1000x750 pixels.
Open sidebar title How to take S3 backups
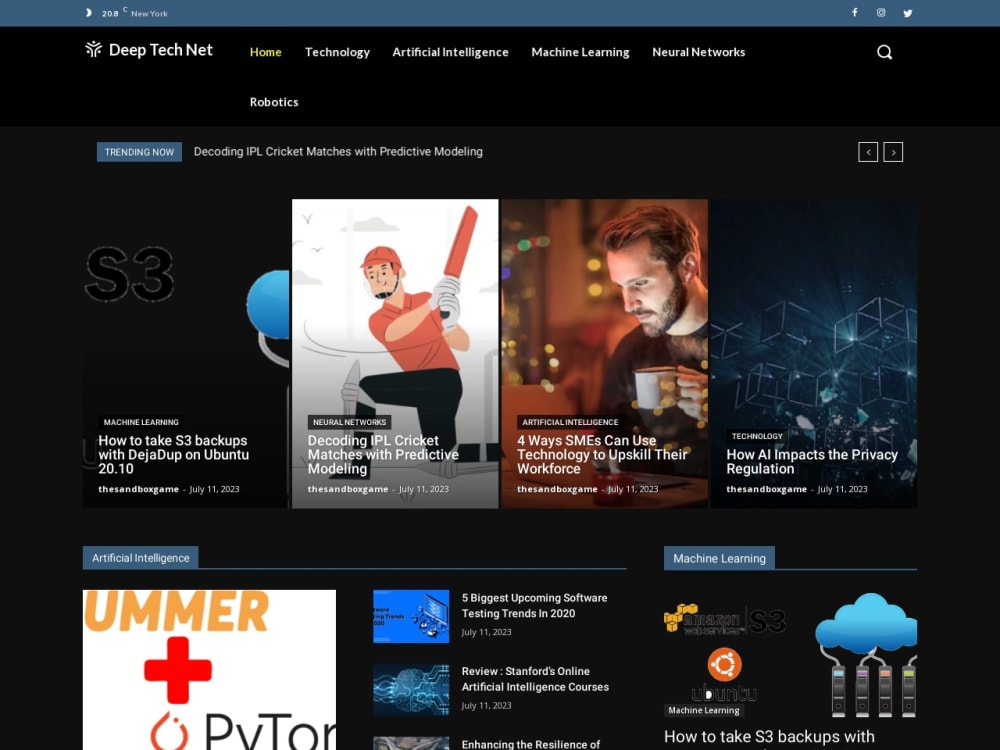[x=769, y=738]
